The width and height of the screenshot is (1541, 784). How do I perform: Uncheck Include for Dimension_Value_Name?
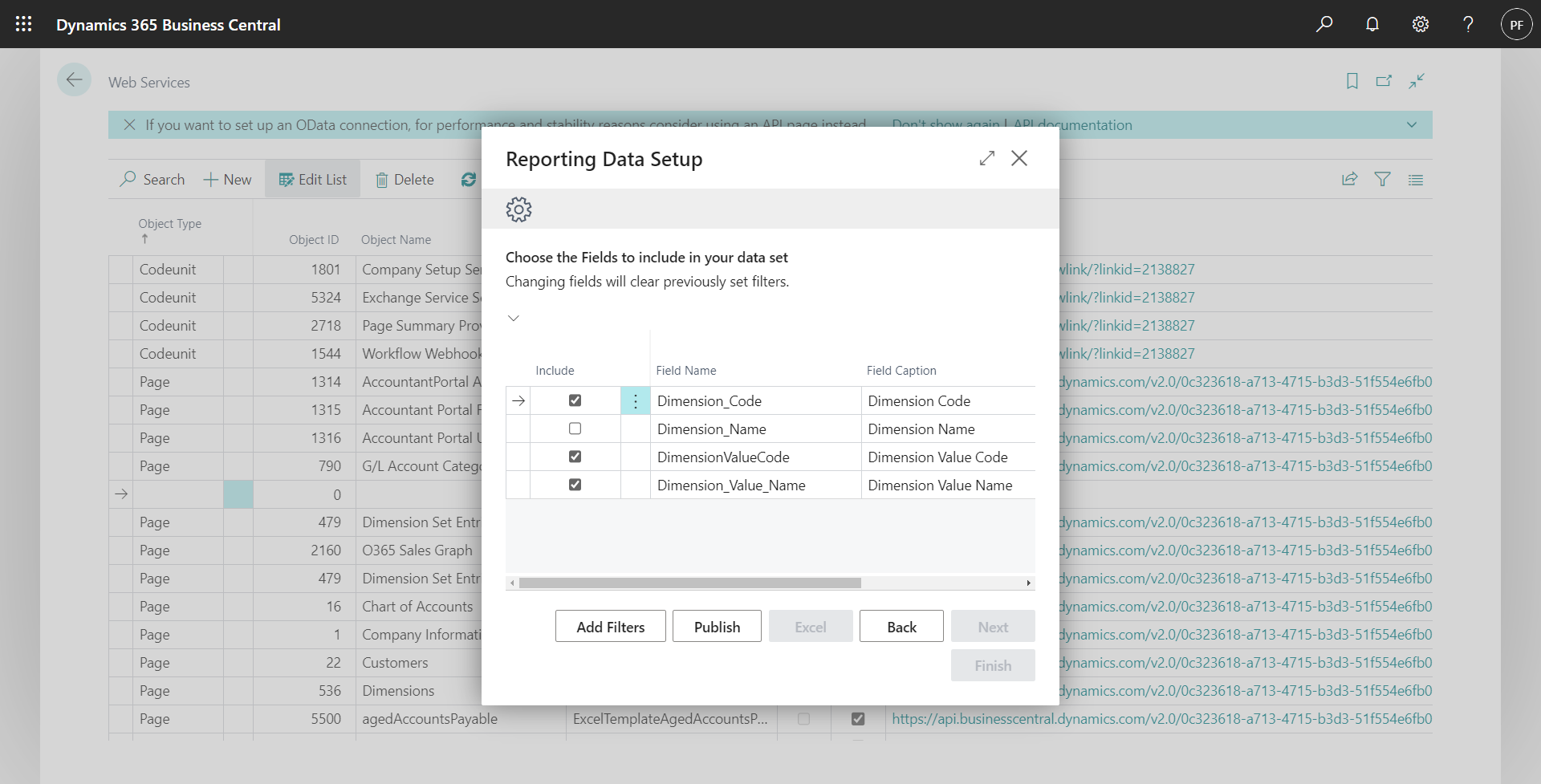click(x=575, y=485)
